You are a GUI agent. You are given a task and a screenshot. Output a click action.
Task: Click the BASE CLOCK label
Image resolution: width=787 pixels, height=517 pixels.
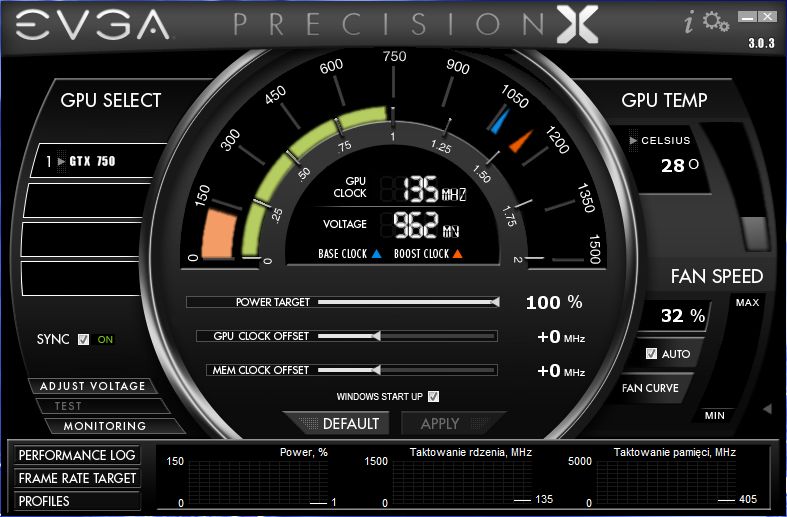pos(342,254)
